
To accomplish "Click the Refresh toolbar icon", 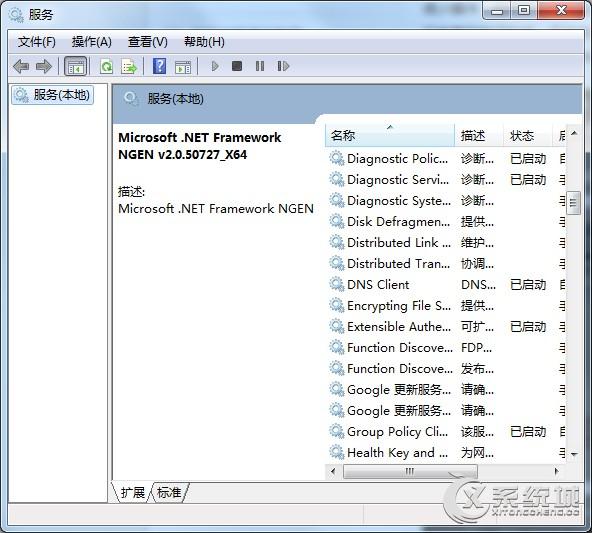I will pyautogui.click(x=106, y=67).
